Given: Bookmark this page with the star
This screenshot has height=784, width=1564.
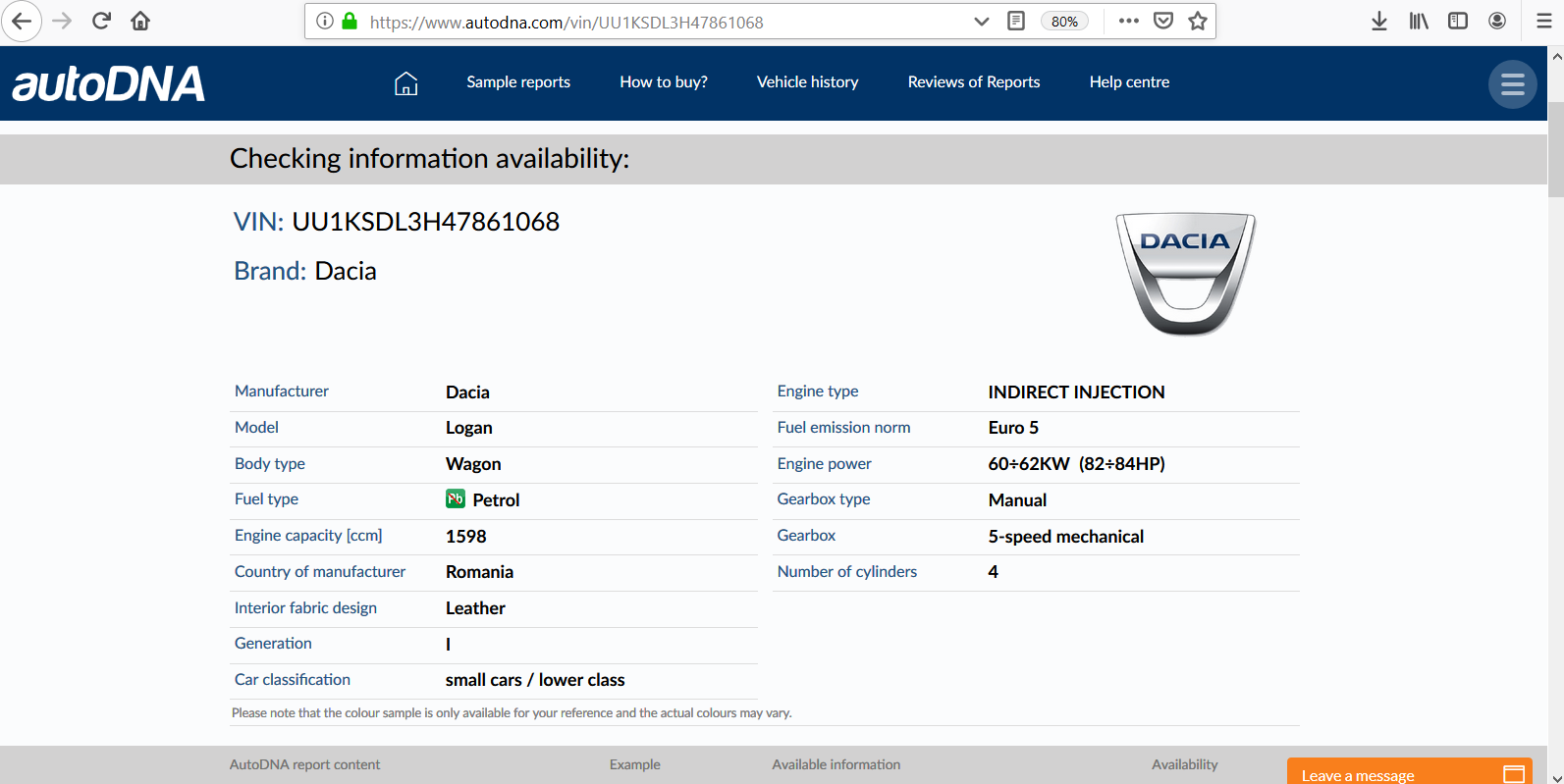Looking at the screenshot, I should pos(1198,21).
